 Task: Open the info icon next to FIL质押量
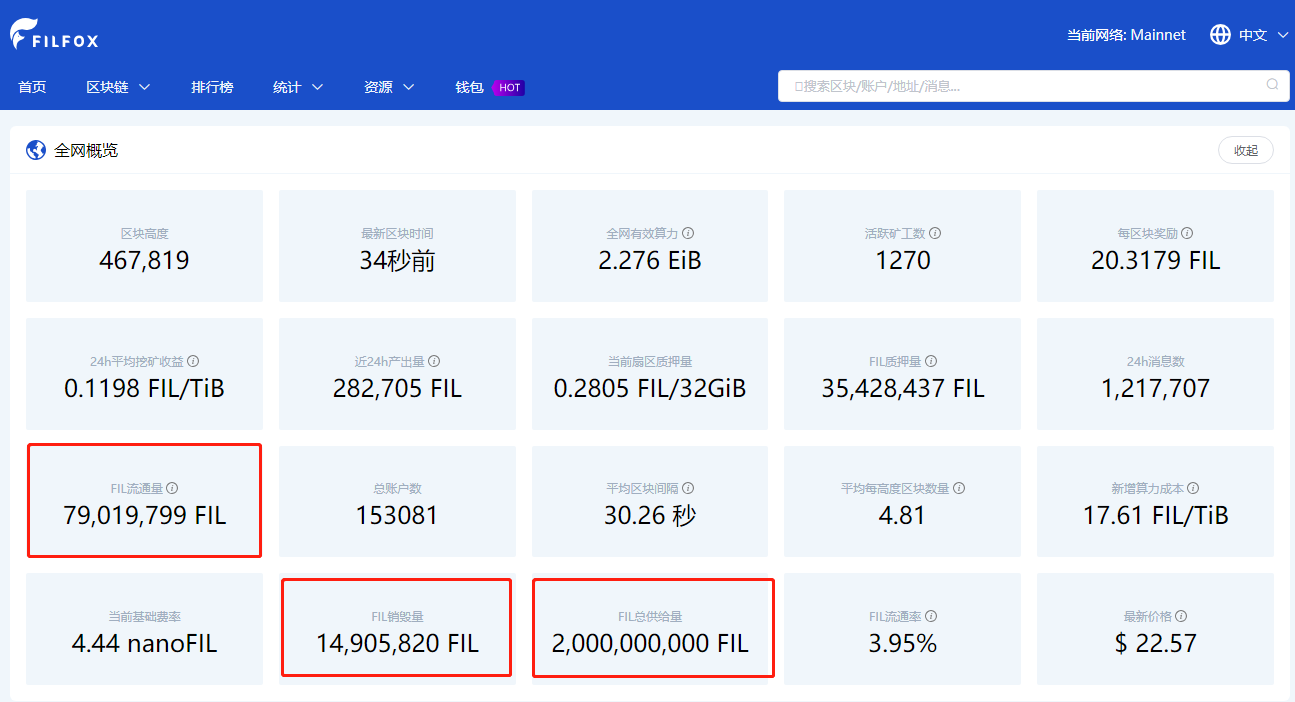point(931,361)
